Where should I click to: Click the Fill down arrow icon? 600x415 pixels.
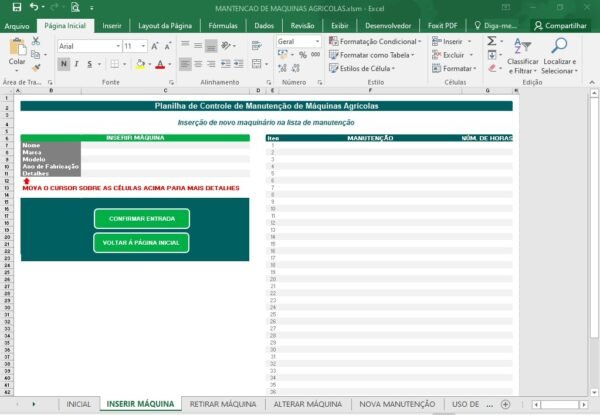point(492,55)
